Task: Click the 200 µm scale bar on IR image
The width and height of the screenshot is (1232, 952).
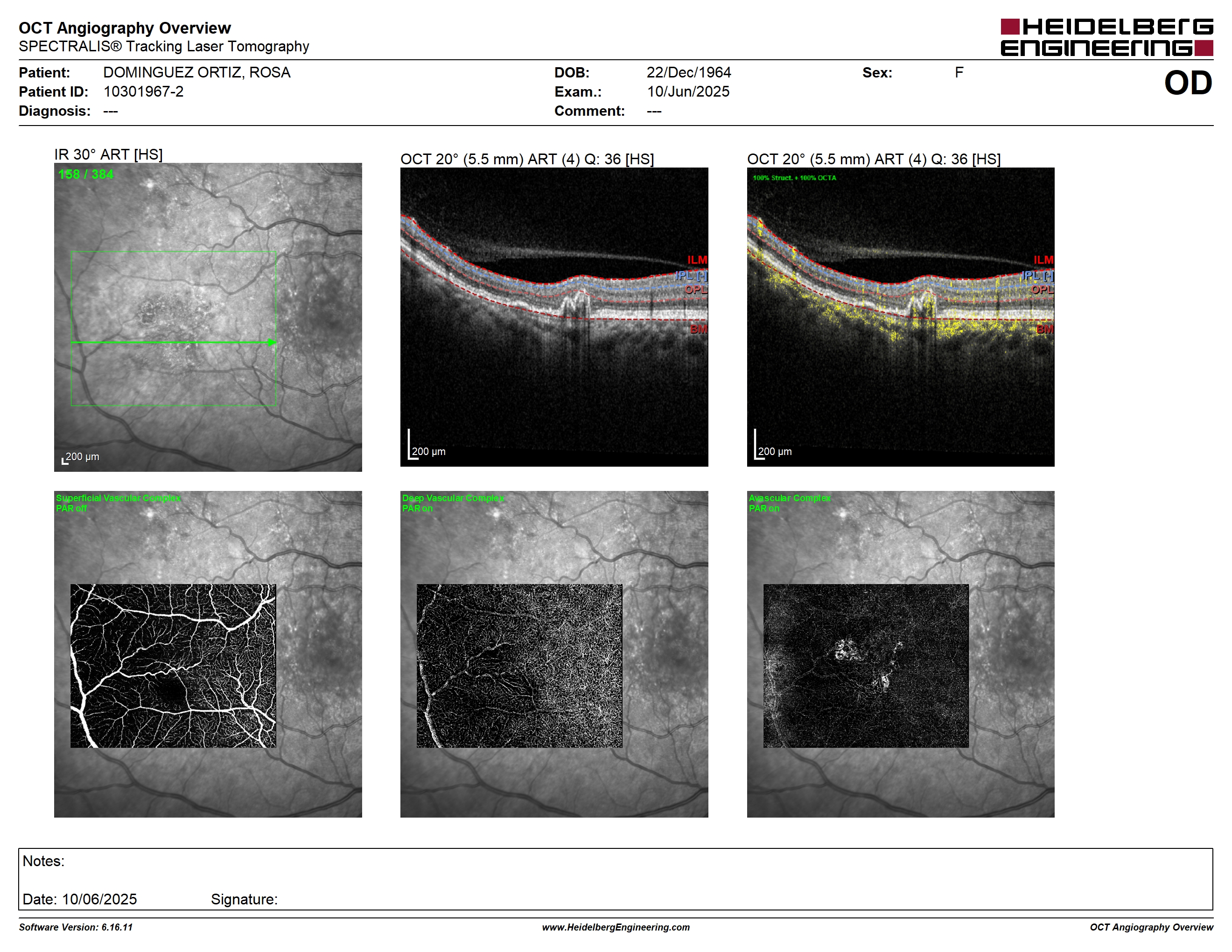Action: click(x=80, y=457)
